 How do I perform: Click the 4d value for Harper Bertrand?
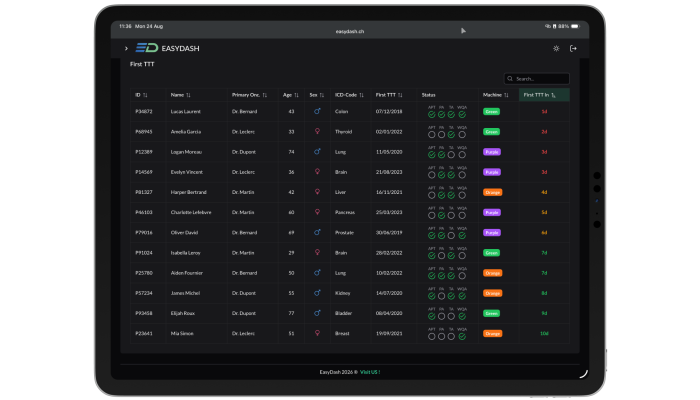[x=544, y=192]
